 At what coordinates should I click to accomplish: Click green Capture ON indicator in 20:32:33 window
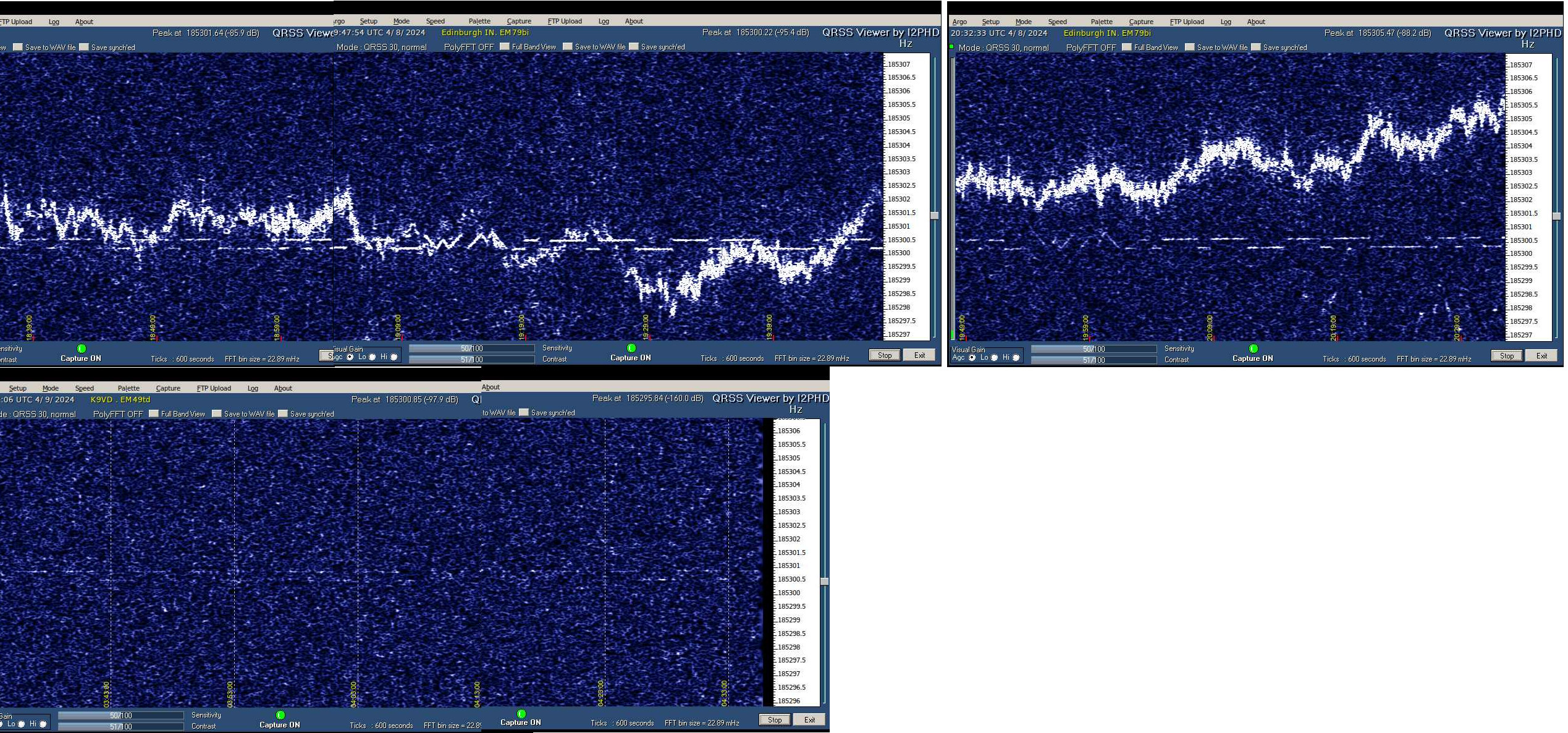1253,349
